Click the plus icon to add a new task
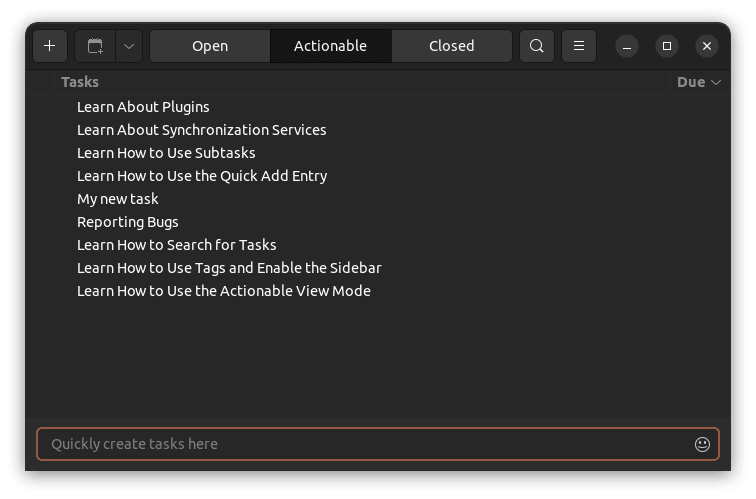 (50, 46)
